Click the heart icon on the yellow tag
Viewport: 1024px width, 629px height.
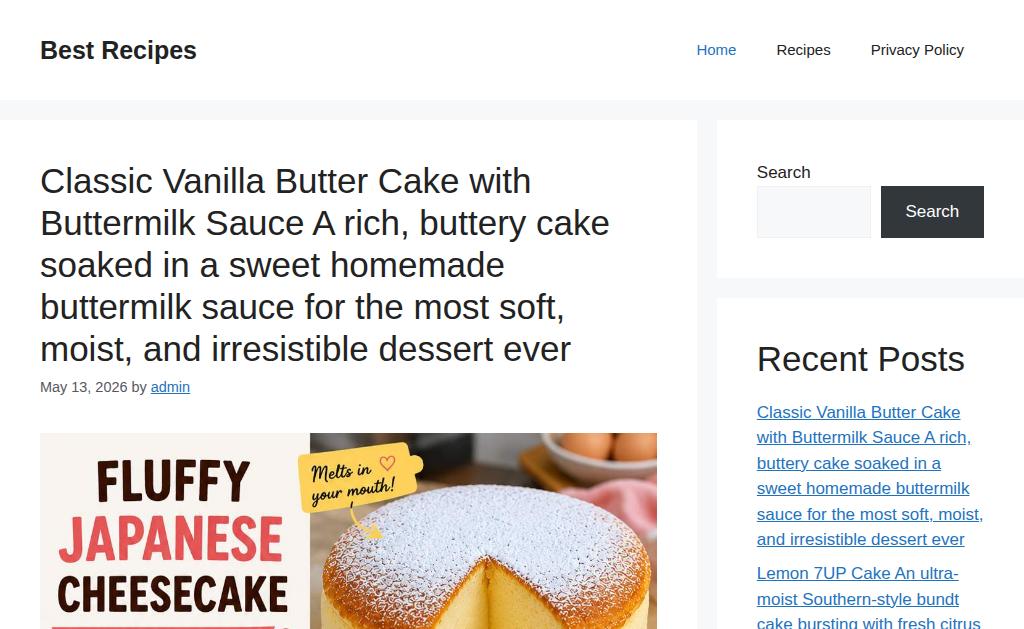coord(387,463)
